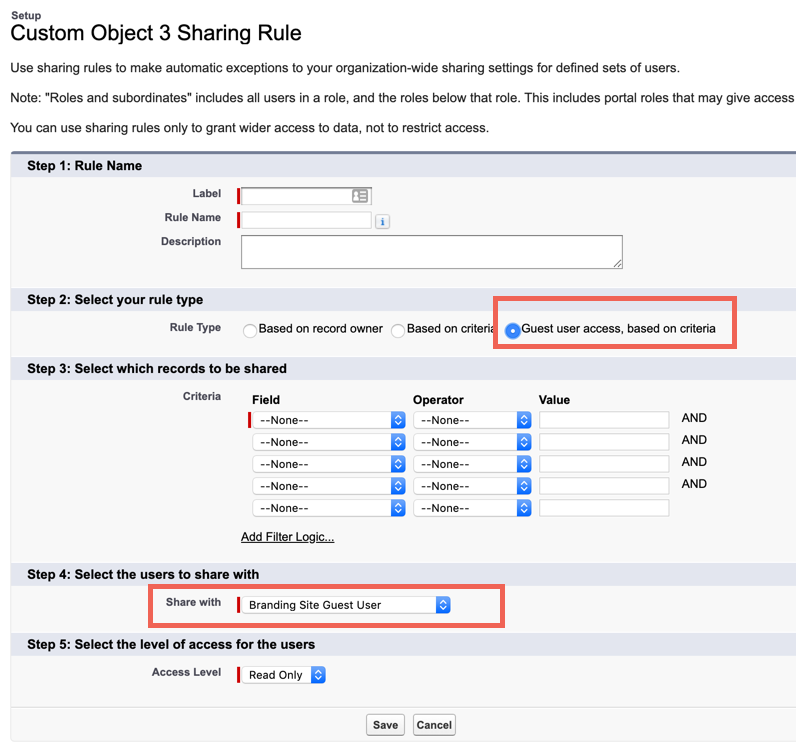This screenshot has height=749, width=796.
Task: Open the Add Filter Logic link
Action: tap(287, 537)
